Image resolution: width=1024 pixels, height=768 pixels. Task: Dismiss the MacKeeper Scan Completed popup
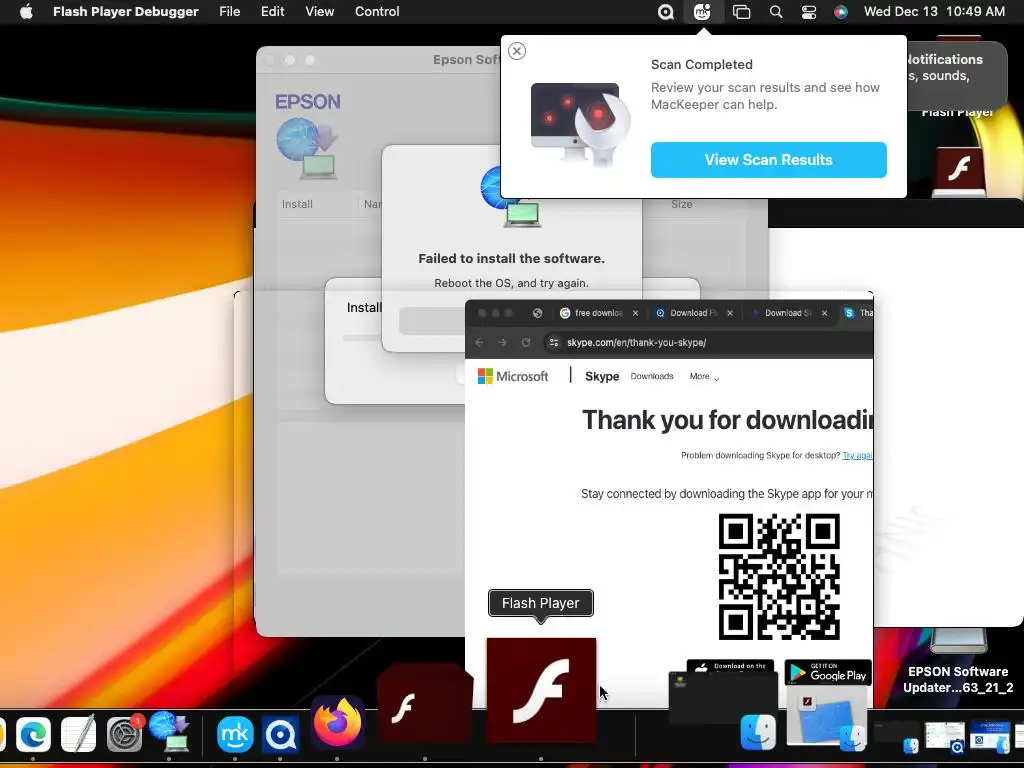[517, 51]
